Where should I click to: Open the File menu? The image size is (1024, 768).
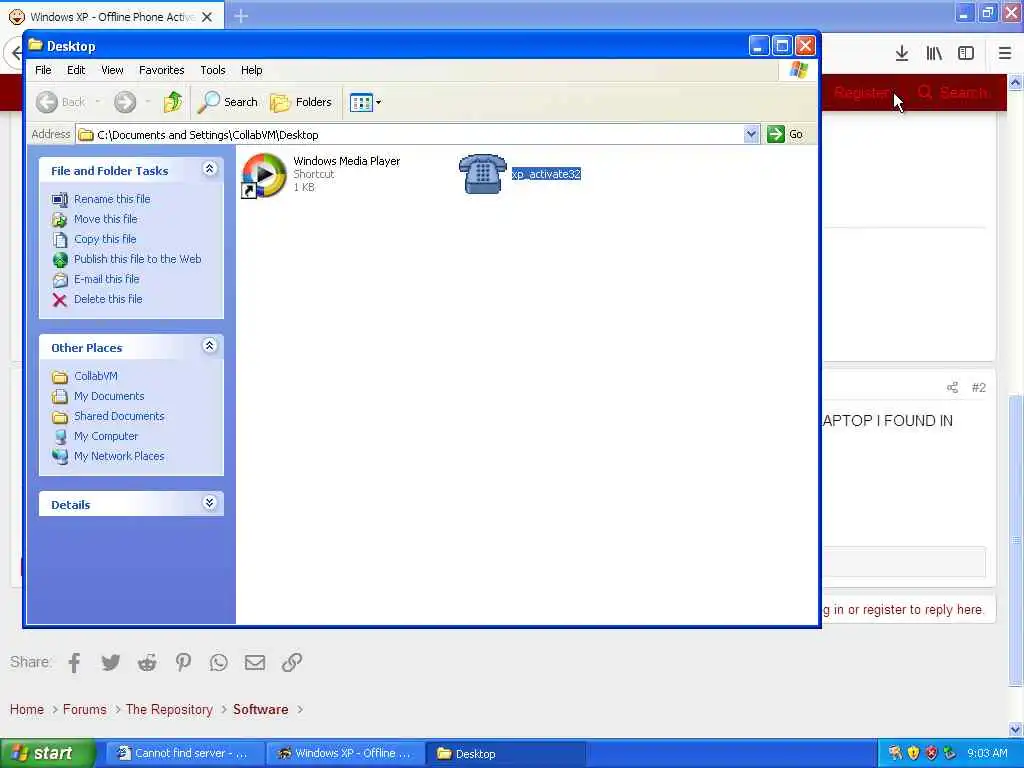tap(43, 70)
